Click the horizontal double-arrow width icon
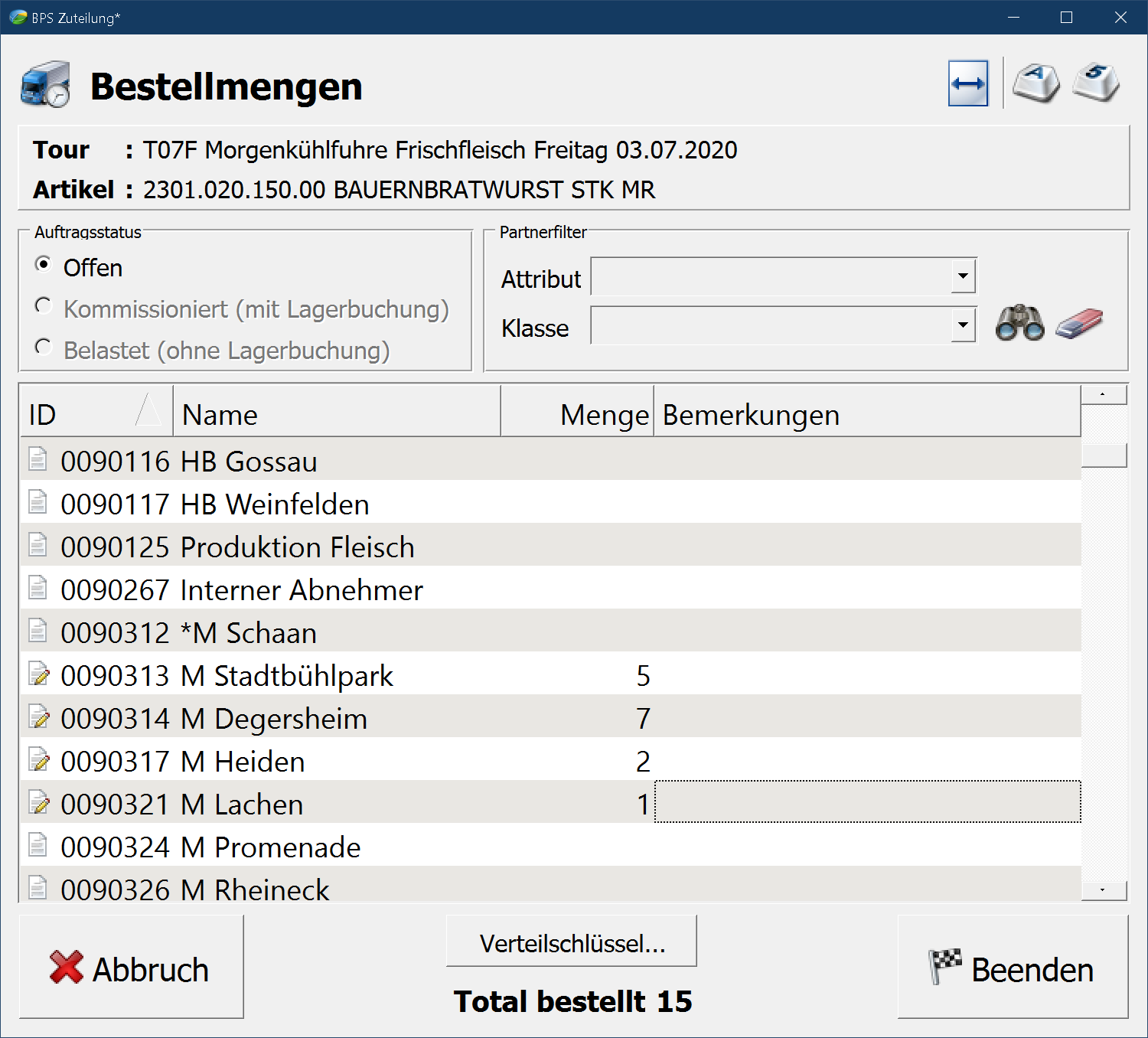Viewport: 1148px width, 1038px height. pos(968,83)
